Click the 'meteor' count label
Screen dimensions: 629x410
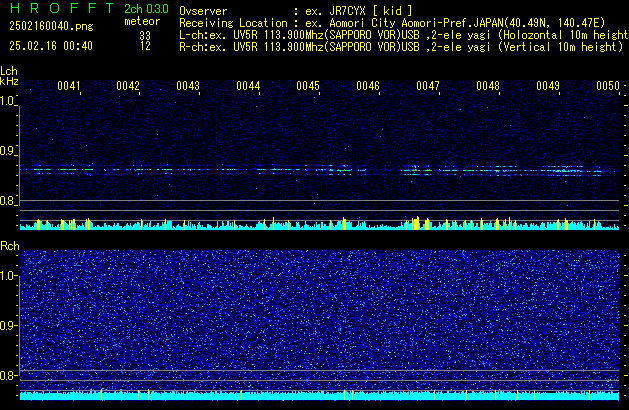coord(142,21)
